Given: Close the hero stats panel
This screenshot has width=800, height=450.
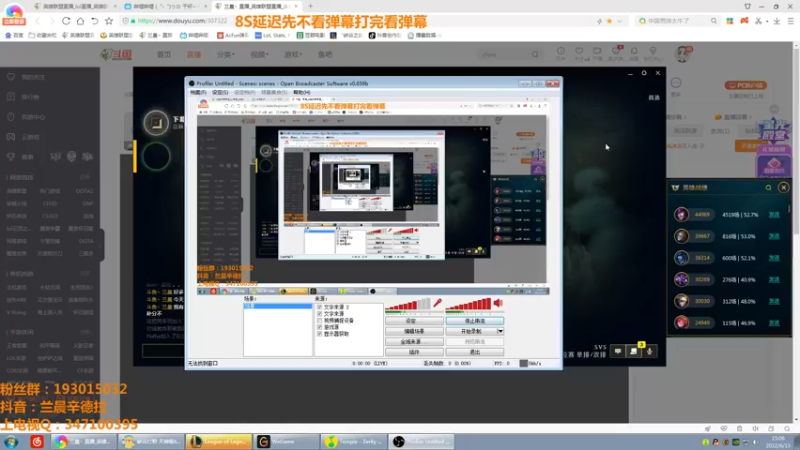Looking at the screenshot, I should point(784,188).
